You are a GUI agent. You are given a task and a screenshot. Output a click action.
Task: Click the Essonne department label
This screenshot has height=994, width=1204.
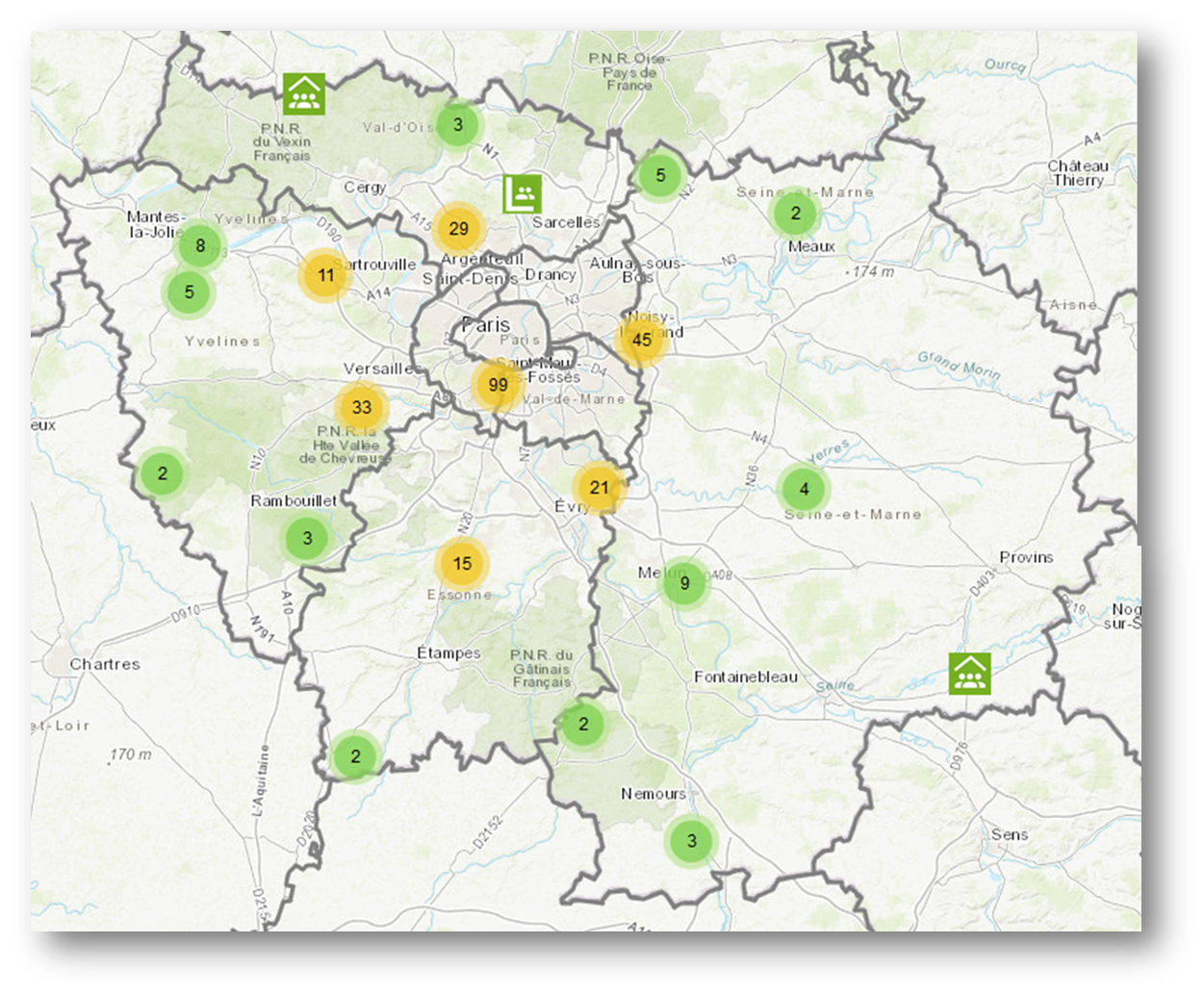pyautogui.click(x=459, y=595)
